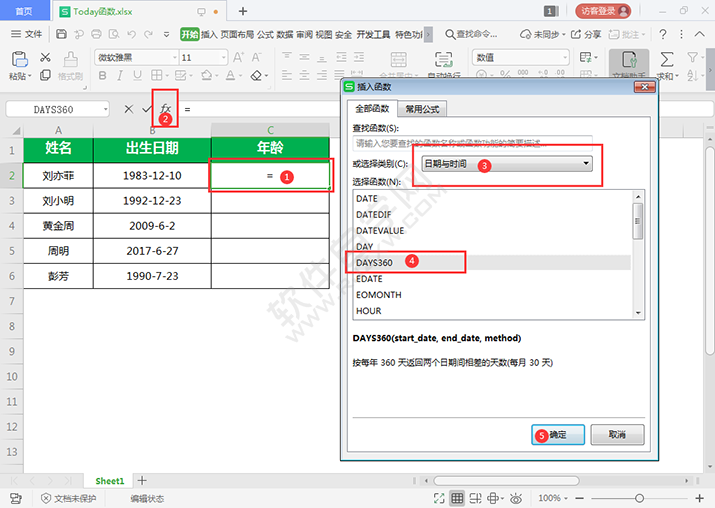Click the confirm checkmark in formula bar
Image resolution: width=715 pixels, height=508 pixels.
tap(147, 109)
